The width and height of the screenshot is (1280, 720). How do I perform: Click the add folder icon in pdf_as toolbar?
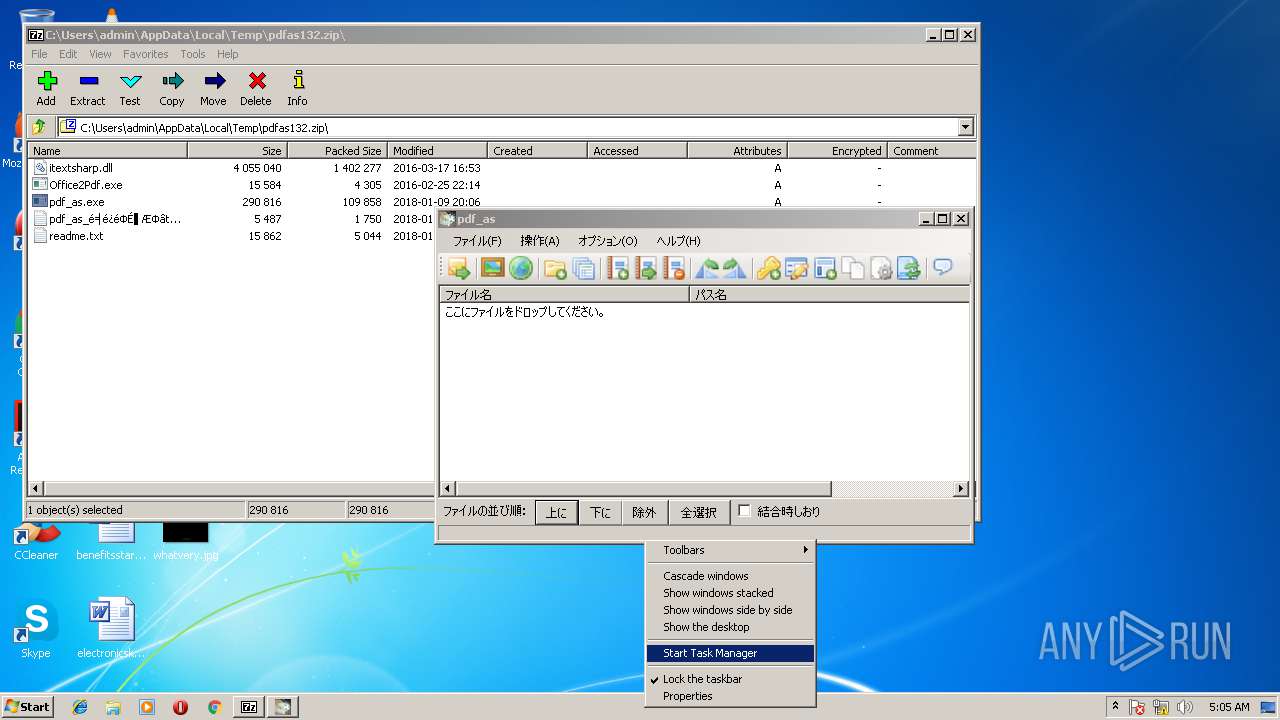(x=555, y=268)
